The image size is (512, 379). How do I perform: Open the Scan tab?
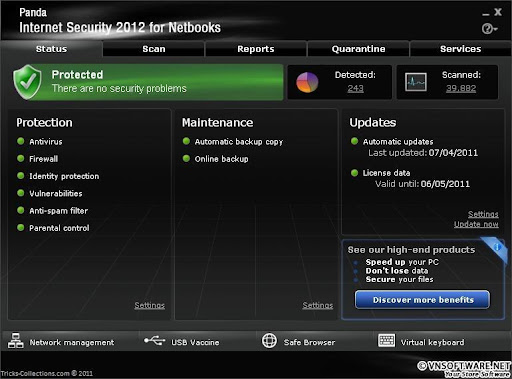point(154,49)
